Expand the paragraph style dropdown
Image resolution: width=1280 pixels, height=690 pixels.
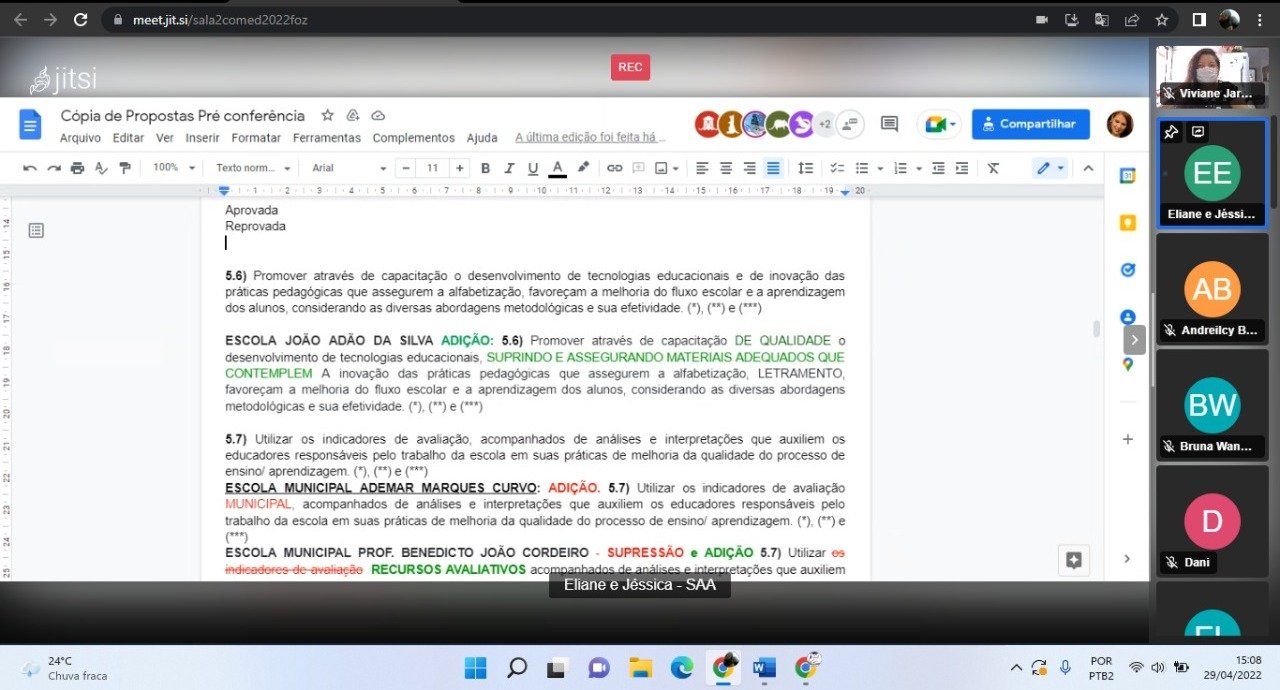(x=253, y=168)
